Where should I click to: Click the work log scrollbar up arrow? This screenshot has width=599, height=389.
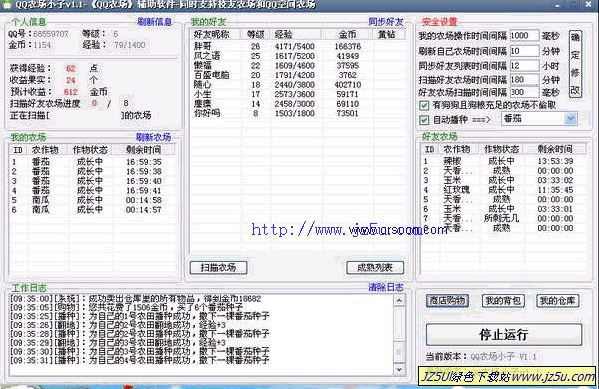tap(399, 301)
